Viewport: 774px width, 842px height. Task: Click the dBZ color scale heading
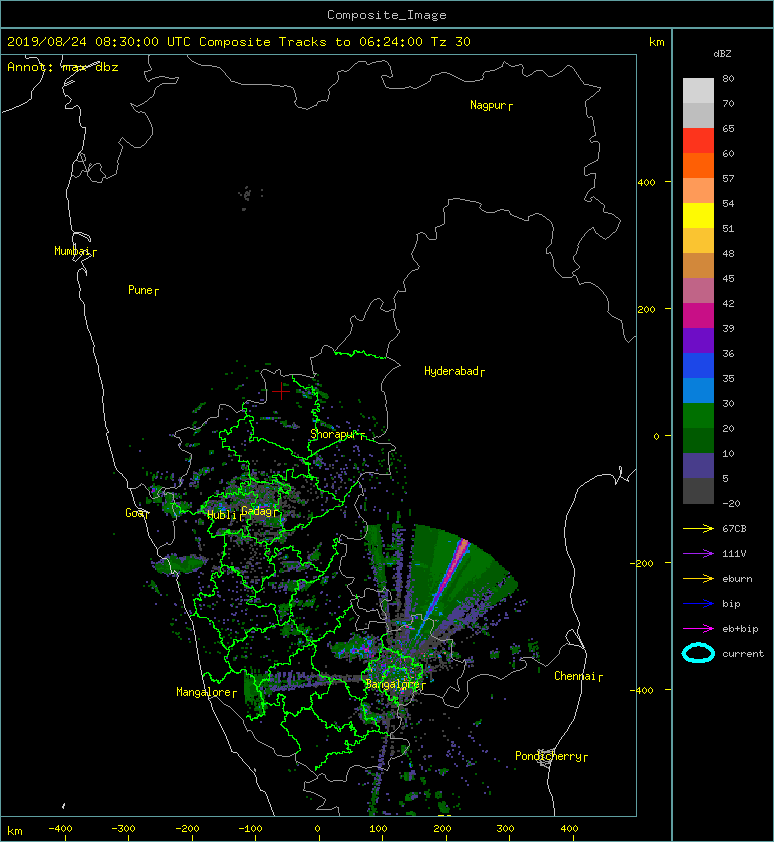(x=722, y=54)
